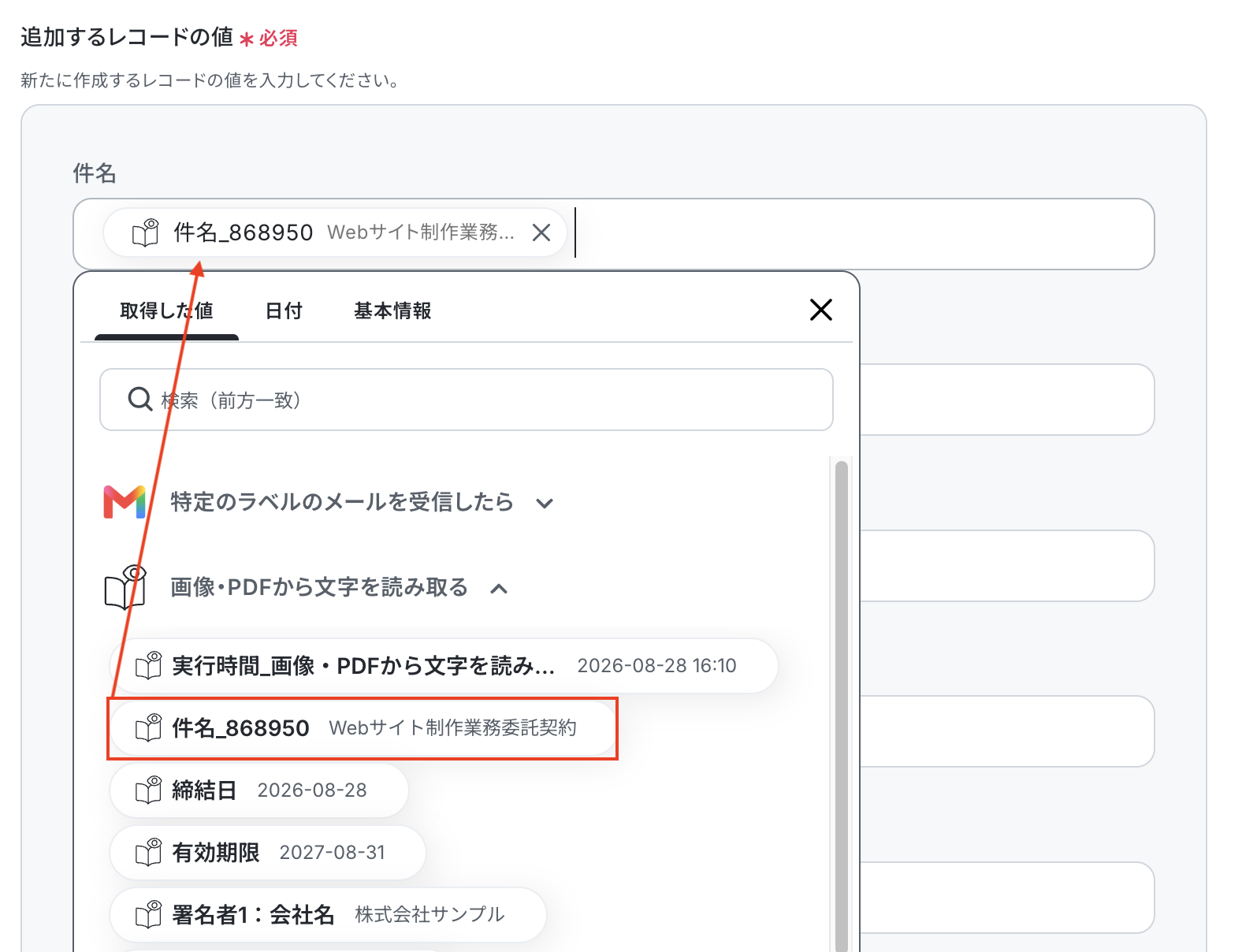
Task: Click the book icon next to 有効期限
Action: coord(149,852)
